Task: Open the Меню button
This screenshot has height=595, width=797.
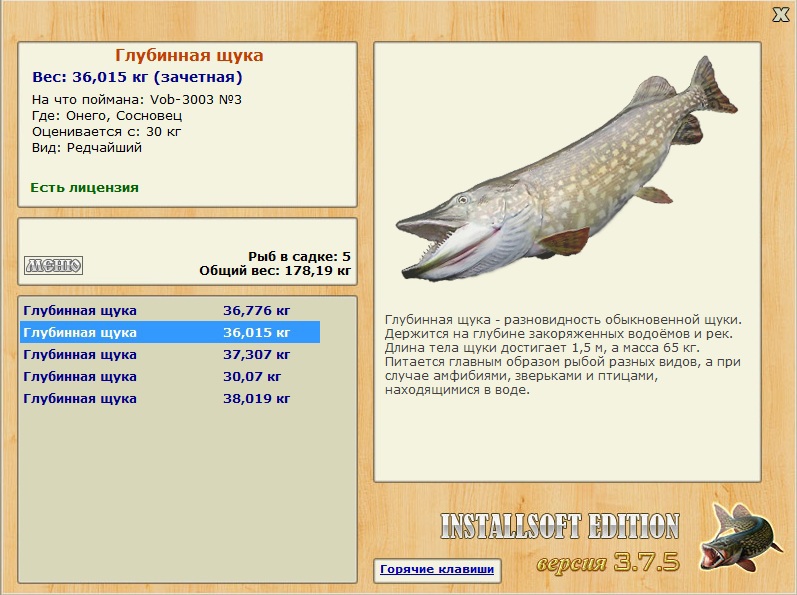Action: pyautogui.click(x=53, y=265)
